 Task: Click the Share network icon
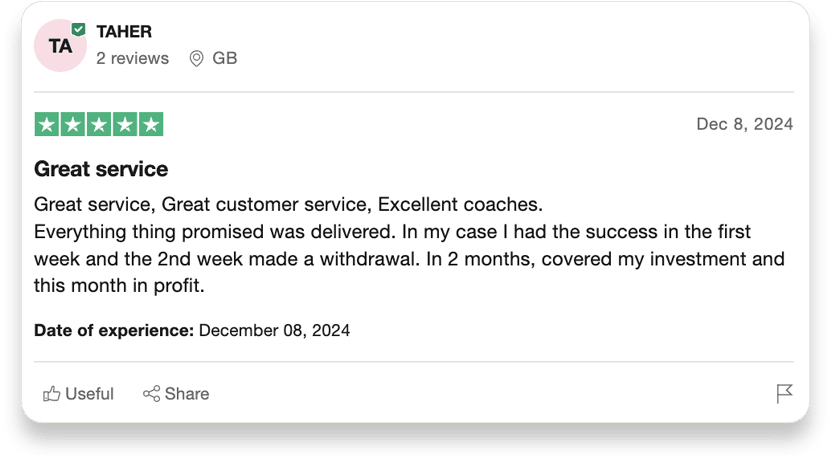tap(151, 393)
